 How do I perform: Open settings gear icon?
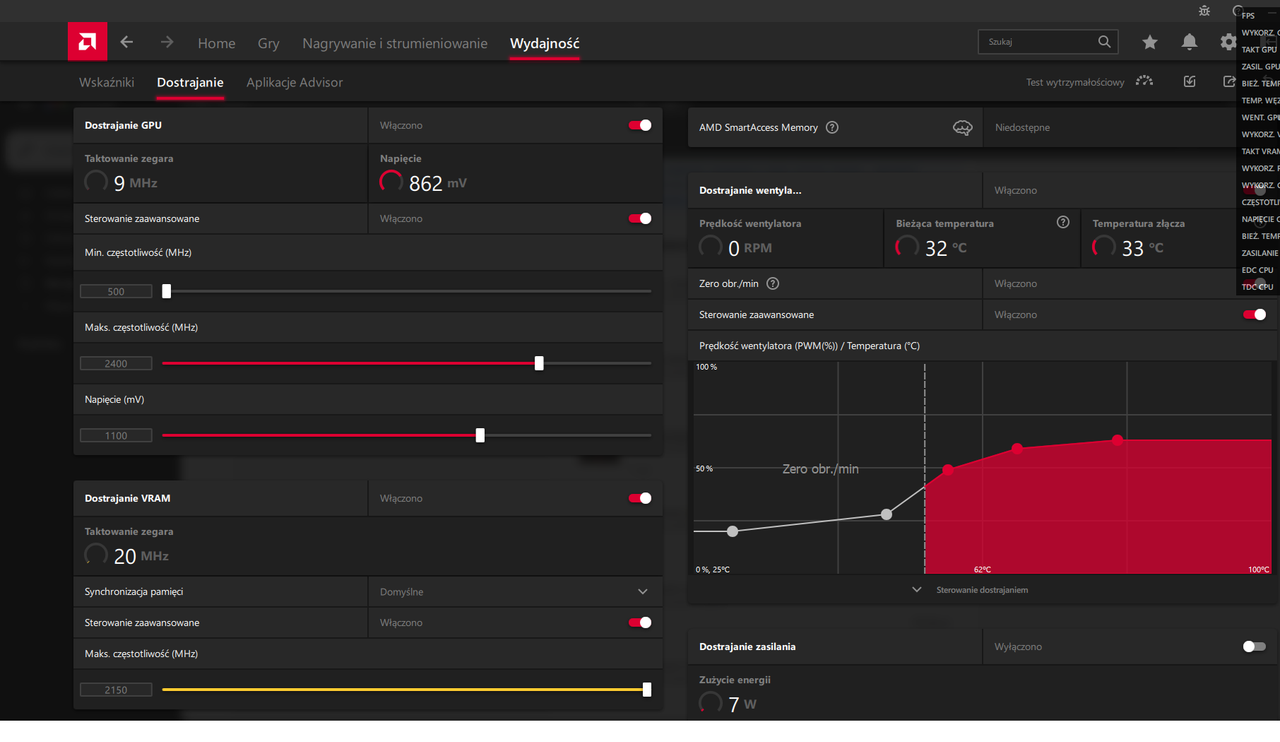point(1228,42)
